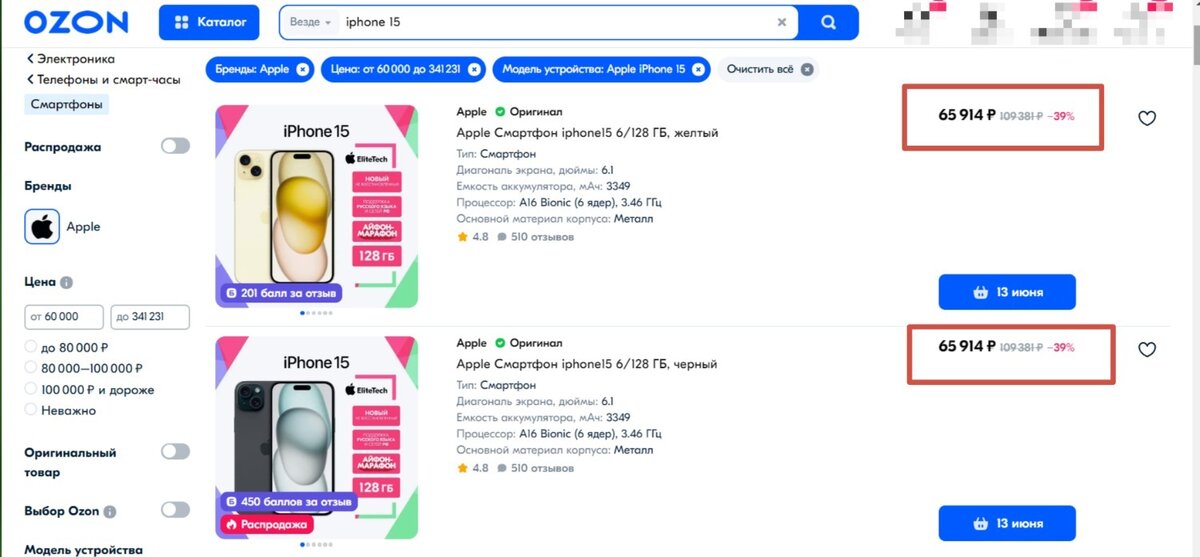Click the 4.8 star rating of yellow iPhone

coord(473,237)
